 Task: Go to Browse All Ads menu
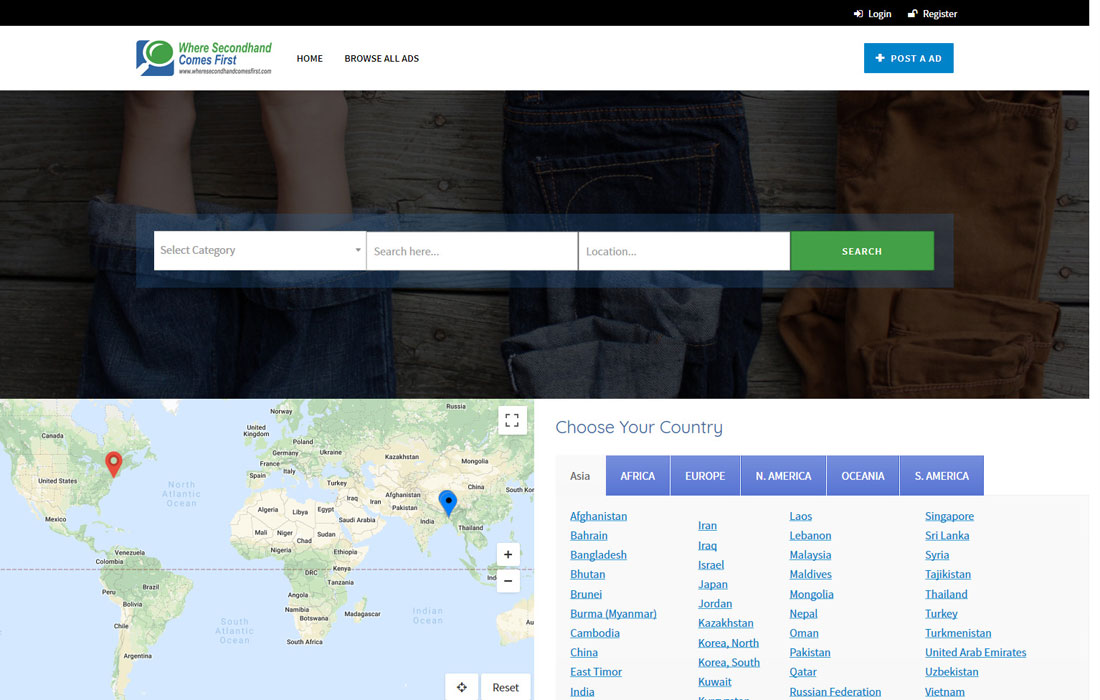(381, 59)
